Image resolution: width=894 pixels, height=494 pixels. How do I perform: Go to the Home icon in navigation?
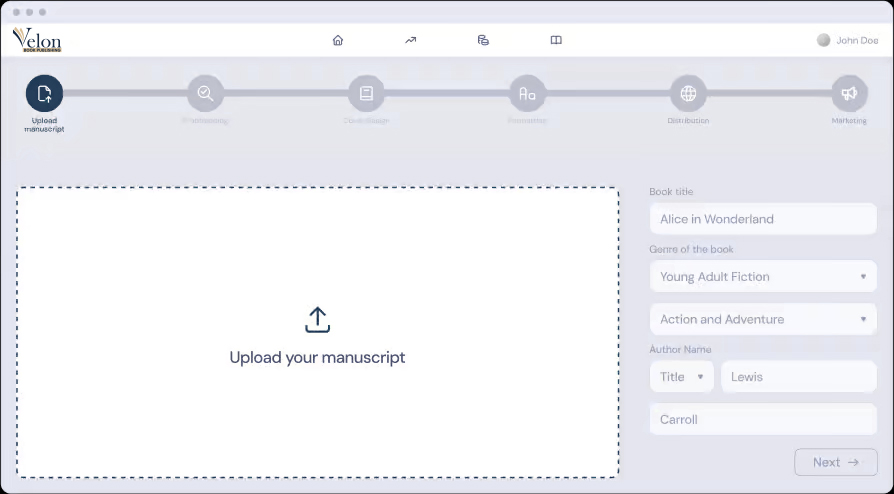coord(338,40)
